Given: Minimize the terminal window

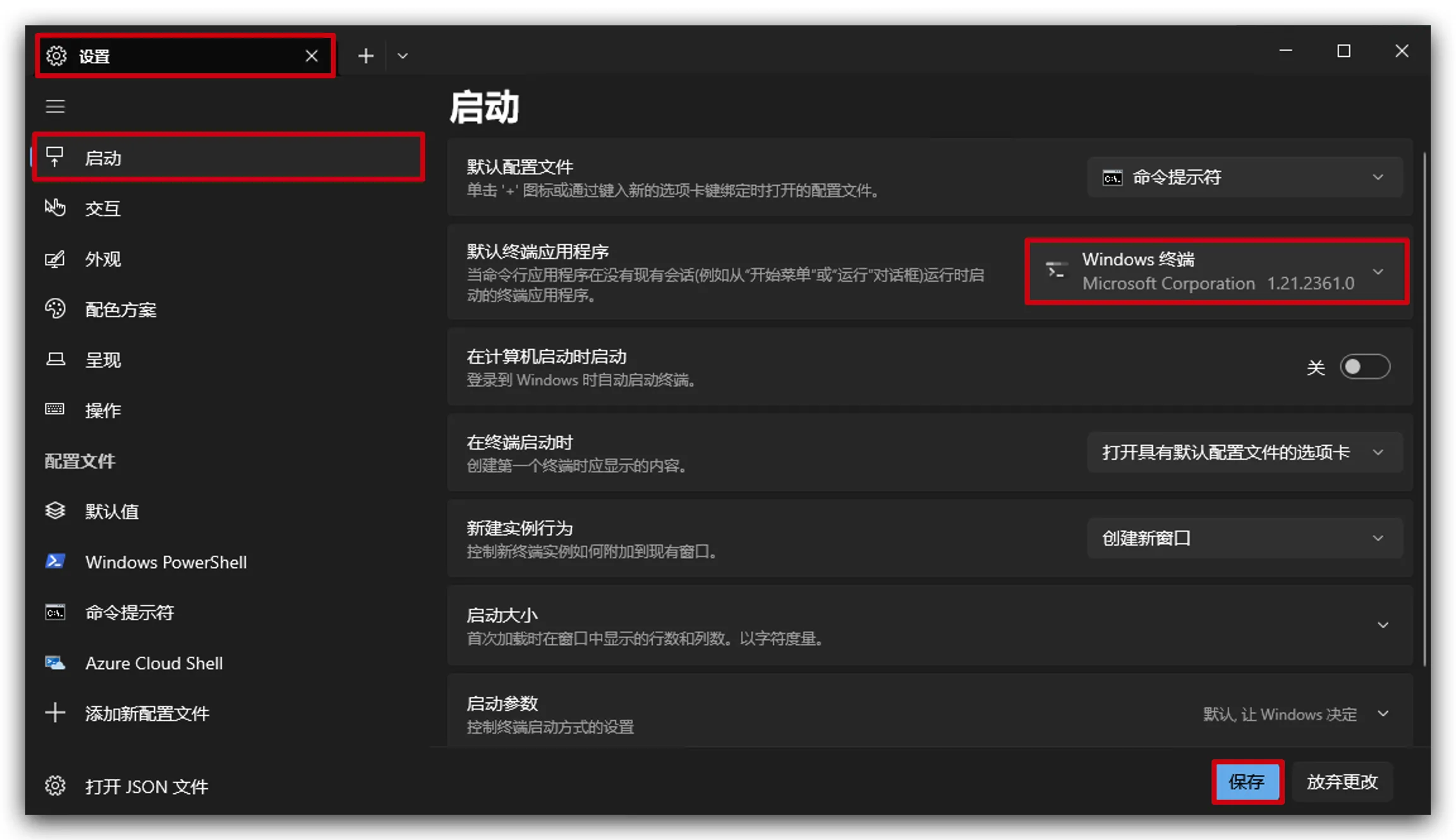Looking at the screenshot, I should click(1285, 51).
